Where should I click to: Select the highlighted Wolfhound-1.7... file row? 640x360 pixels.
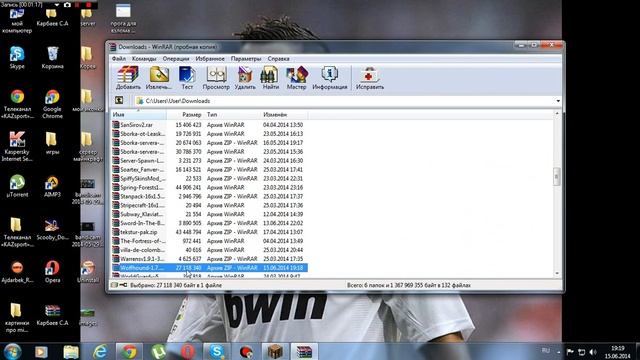coord(209,268)
